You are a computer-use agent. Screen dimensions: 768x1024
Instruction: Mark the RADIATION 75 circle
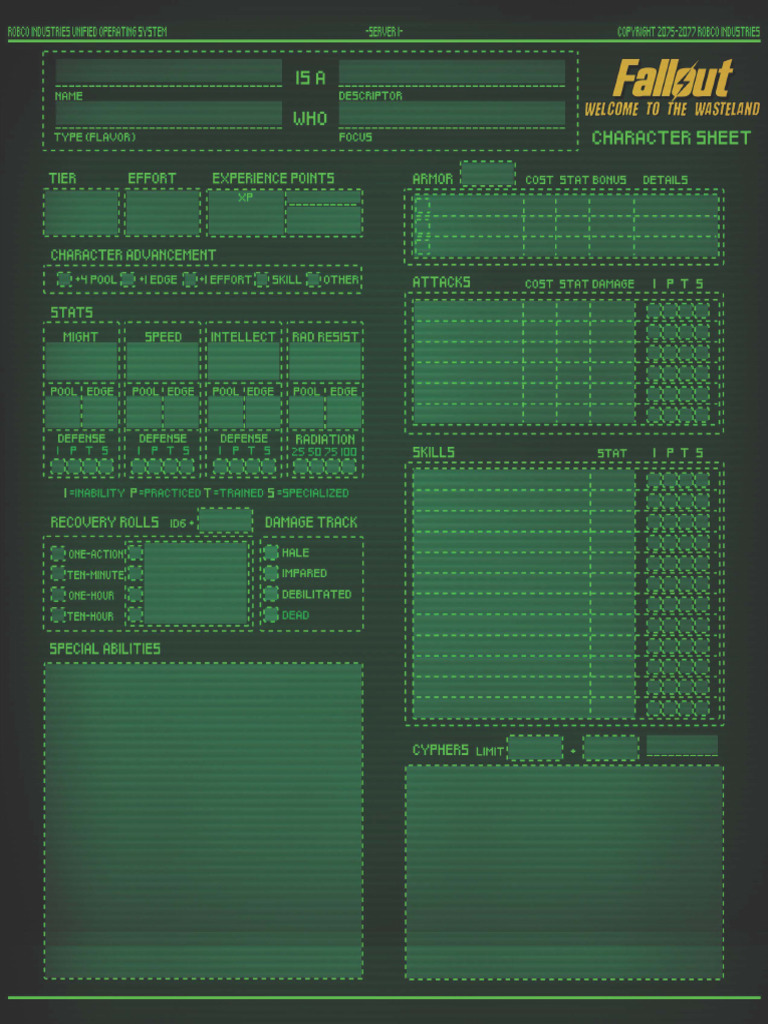[332, 466]
